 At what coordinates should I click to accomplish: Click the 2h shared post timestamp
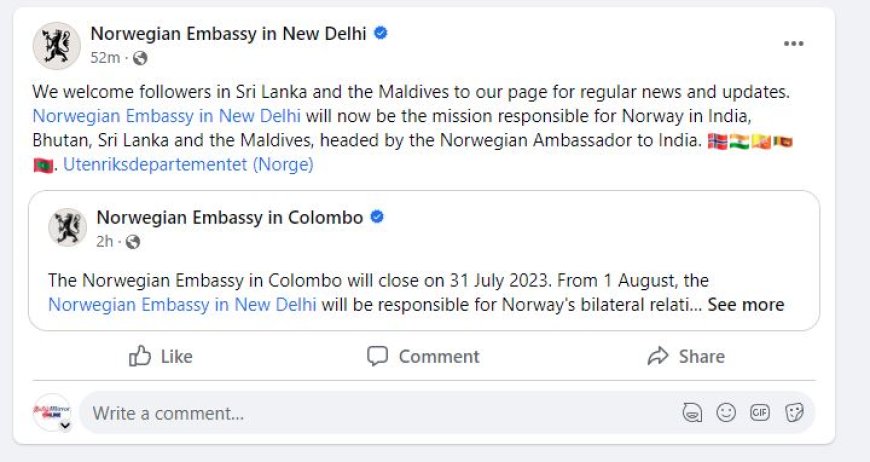click(x=106, y=241)
